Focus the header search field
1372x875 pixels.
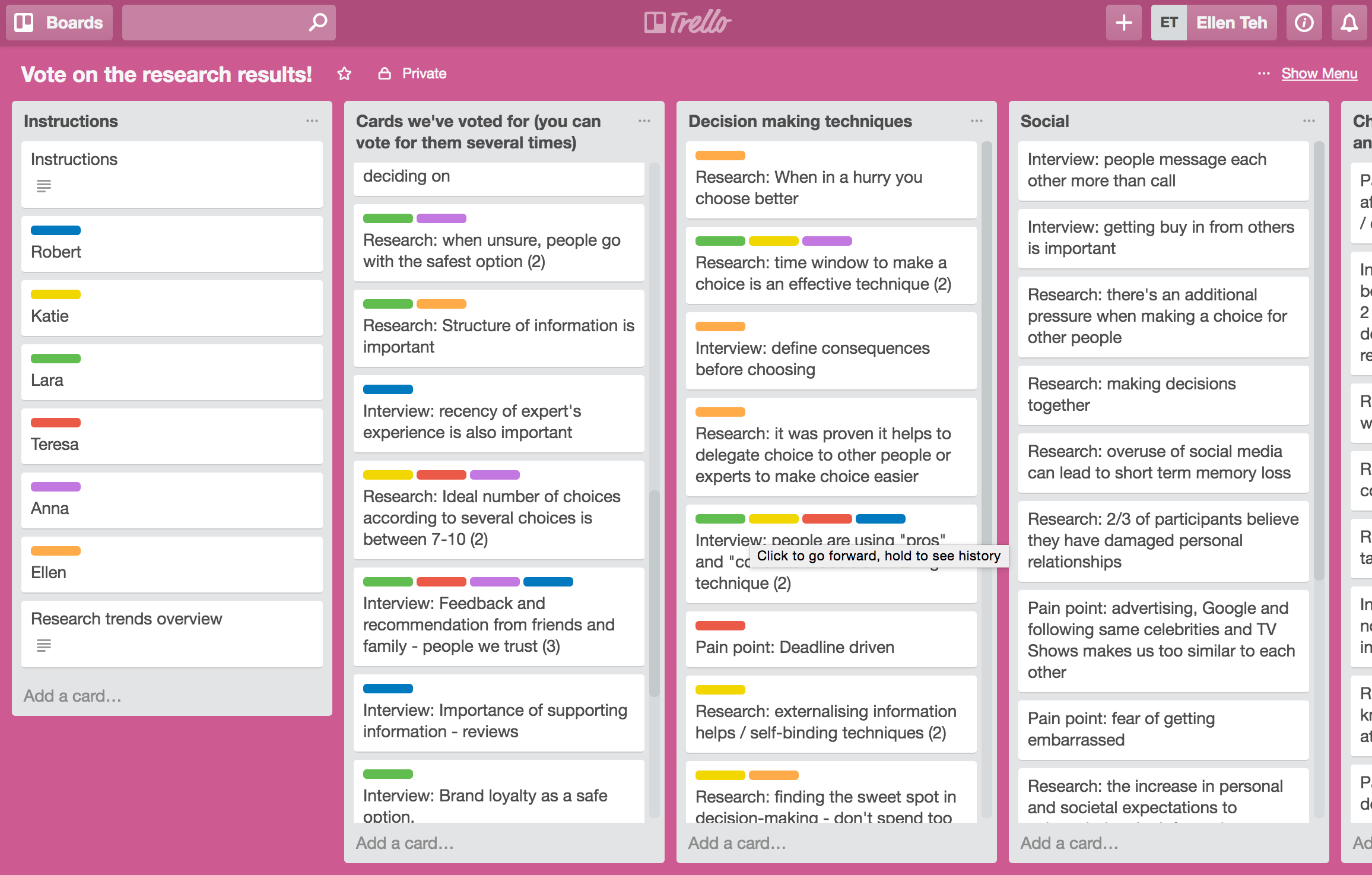[x=228, y=23]
